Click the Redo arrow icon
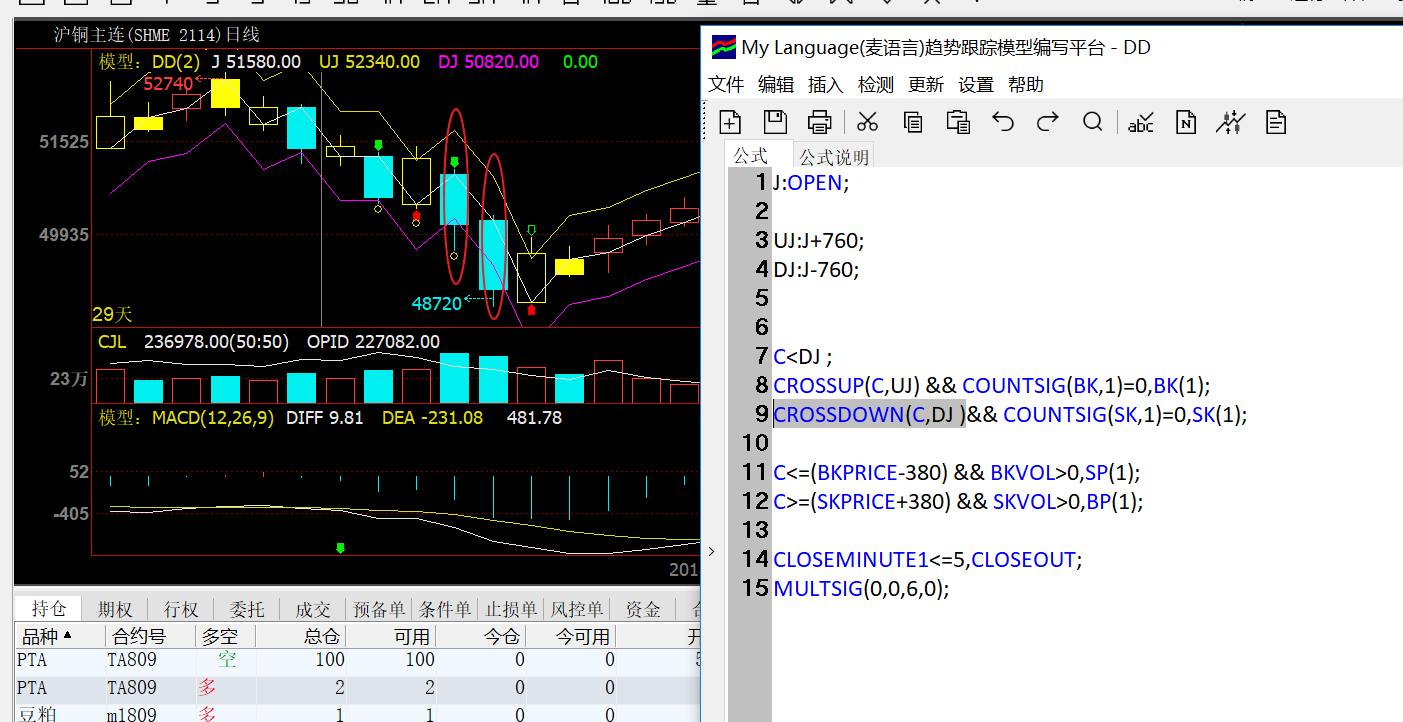1403x722 pixels. [1047, 122]
